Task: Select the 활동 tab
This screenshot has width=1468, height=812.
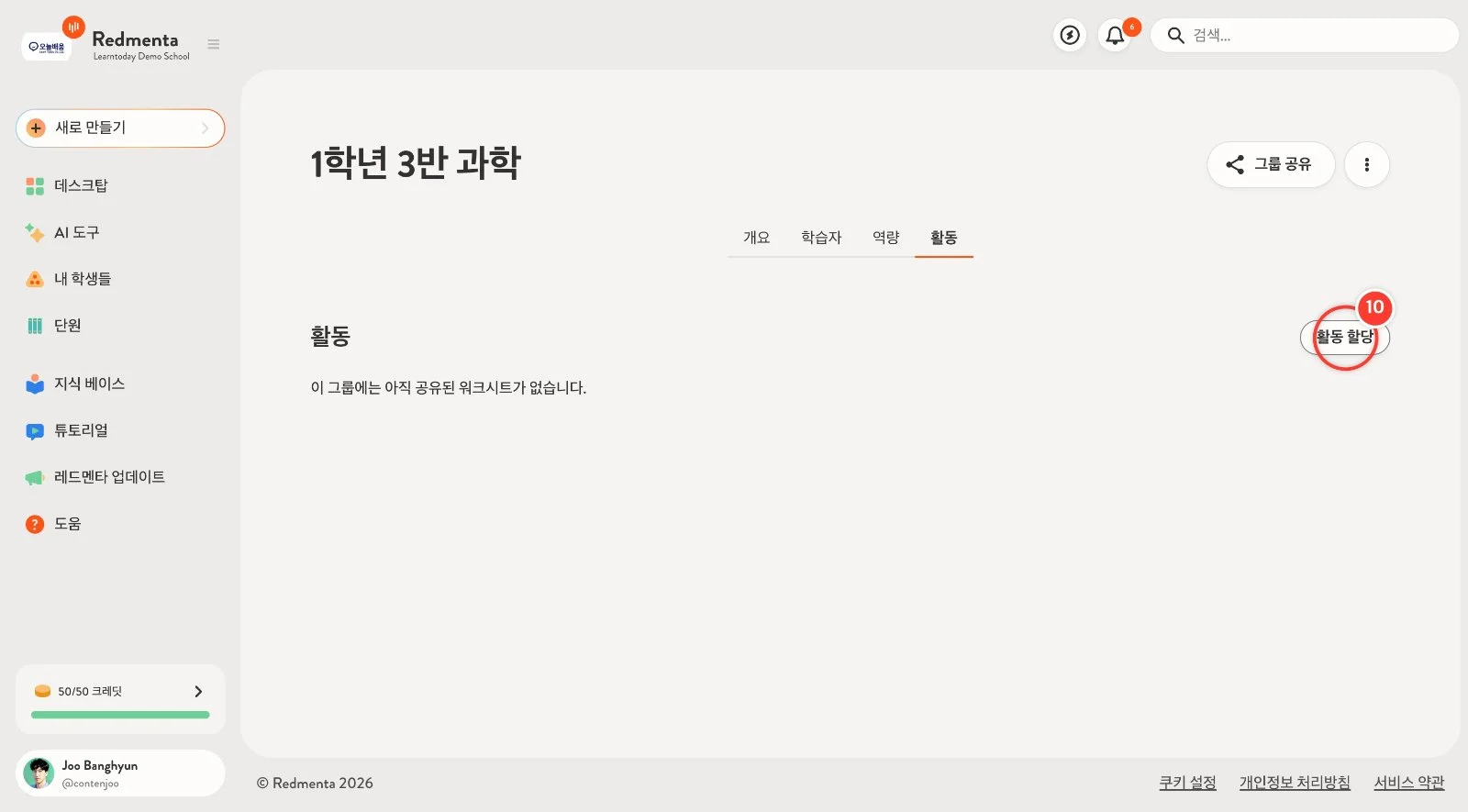Action: 944,237
